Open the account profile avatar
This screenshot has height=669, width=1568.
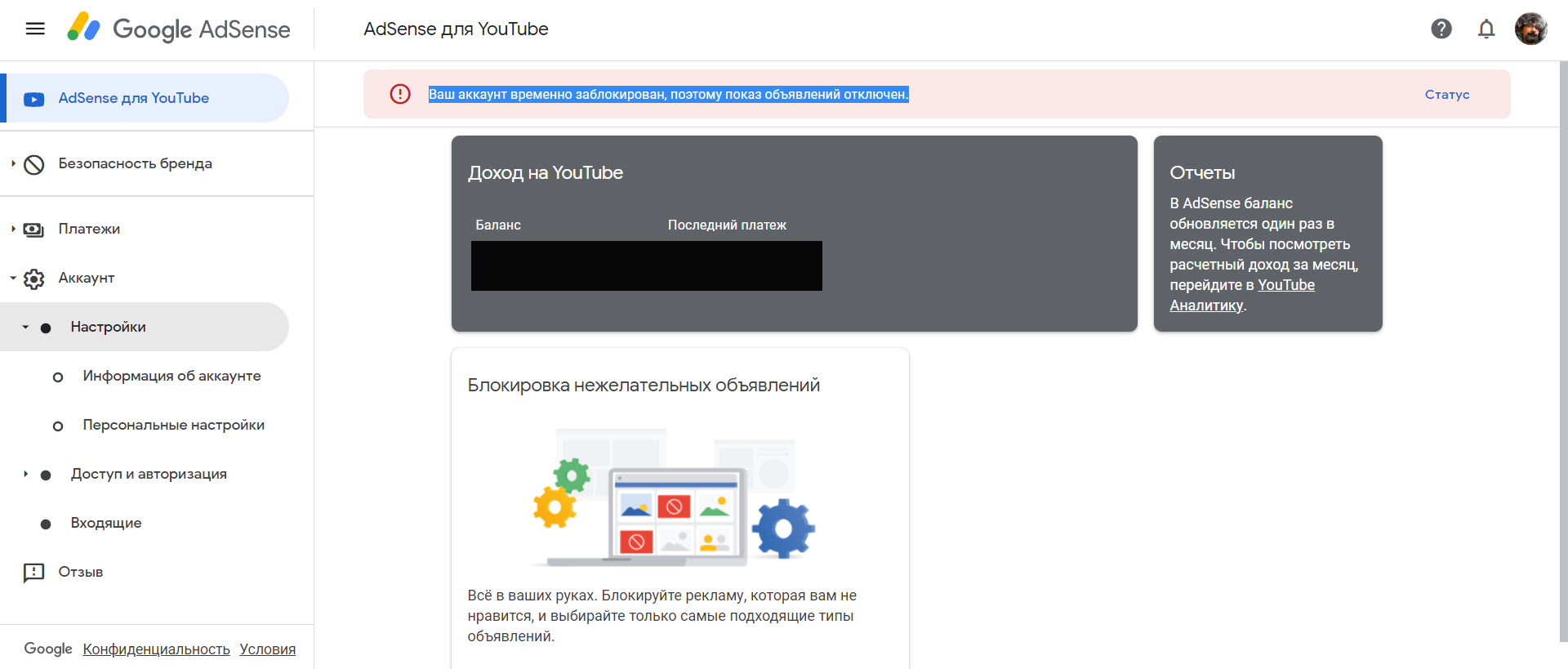[x=1531, y=29]
